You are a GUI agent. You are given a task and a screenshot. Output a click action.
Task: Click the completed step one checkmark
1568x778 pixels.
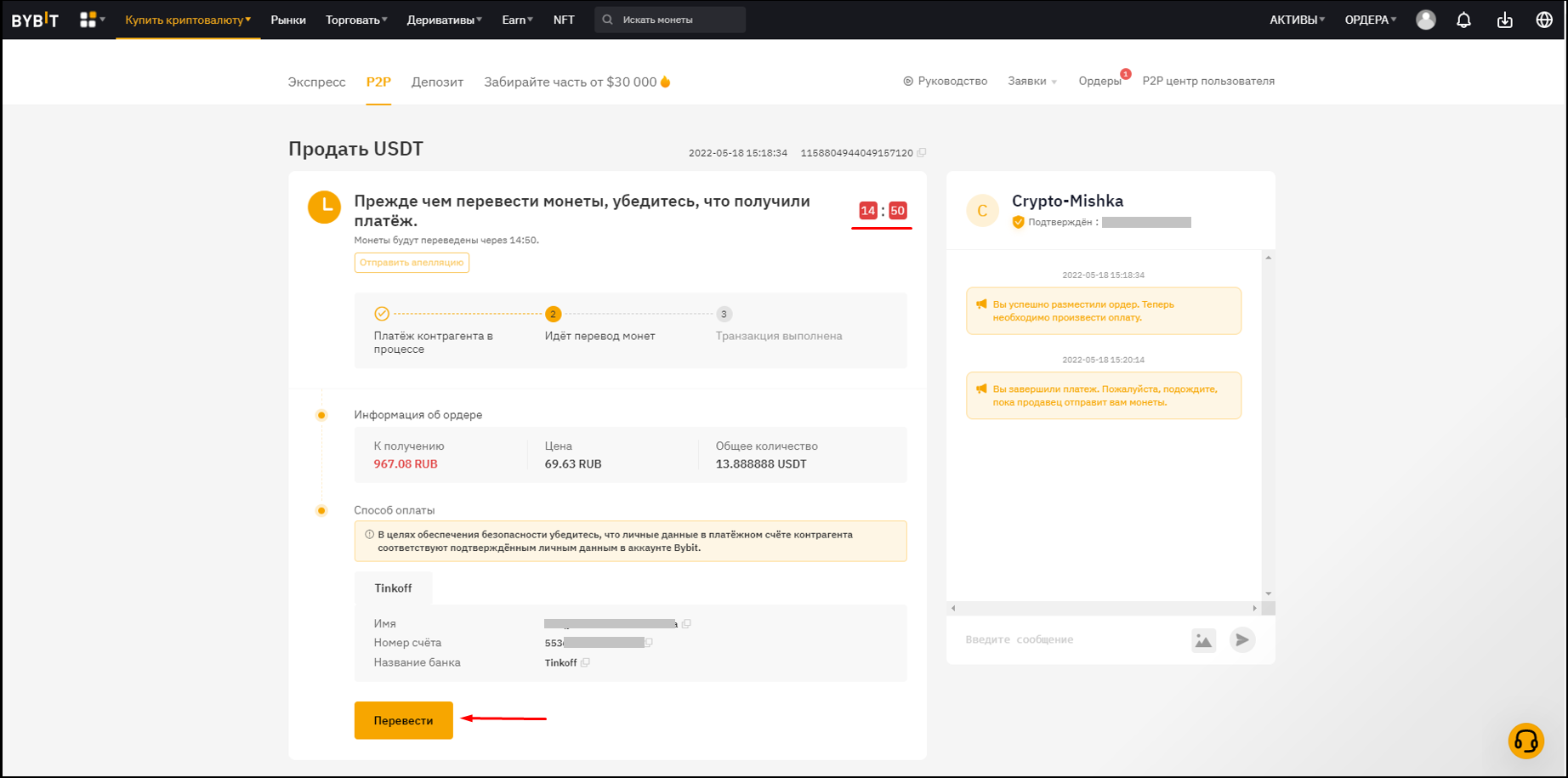[x=382, y=314]
